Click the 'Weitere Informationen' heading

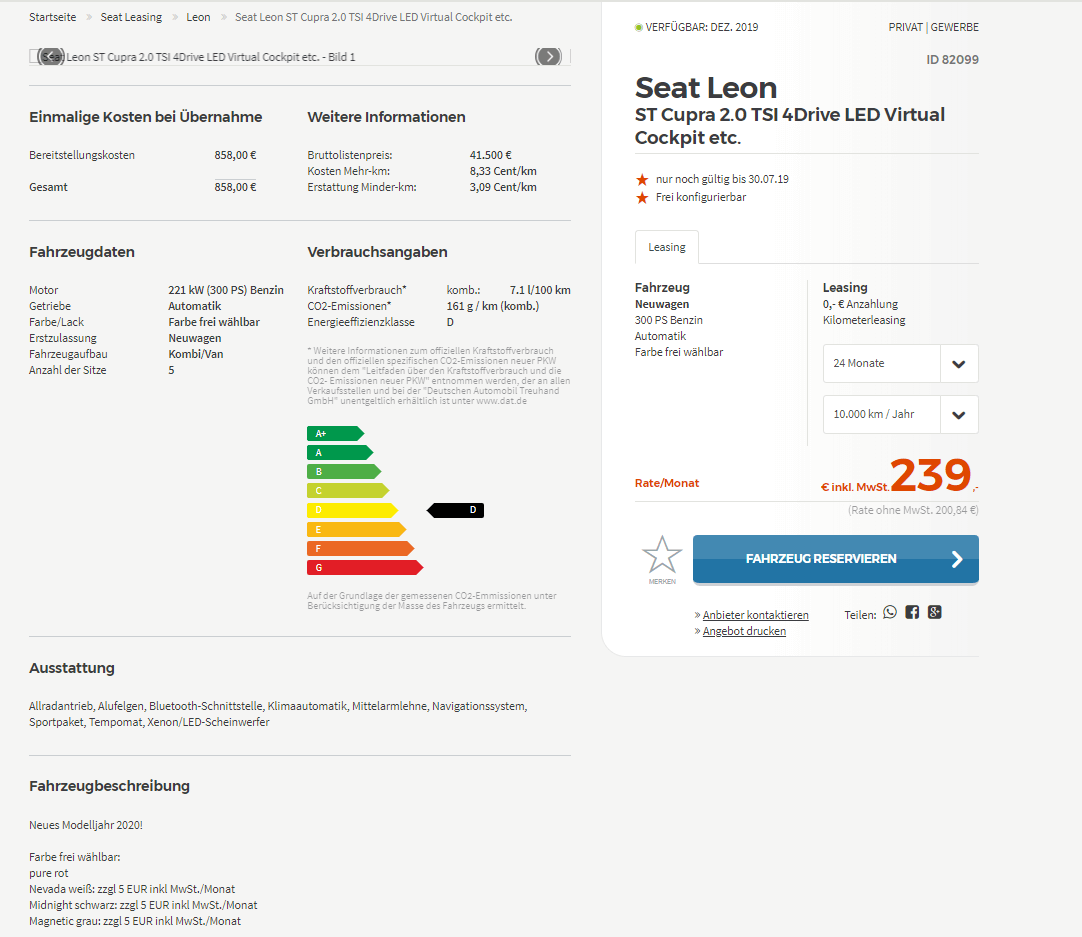[x=386, y=117]
